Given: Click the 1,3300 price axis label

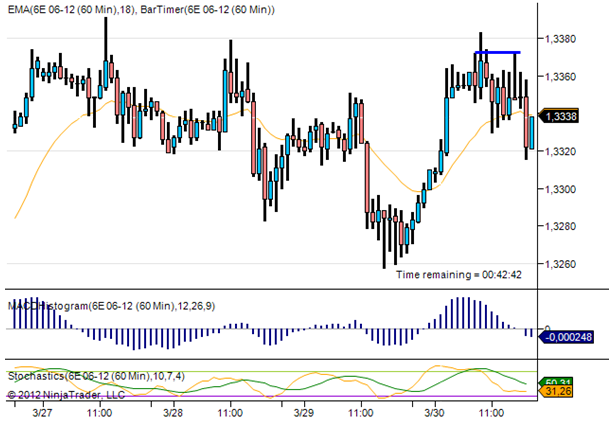Looking at the screenshot, I should tap(560, 189).
